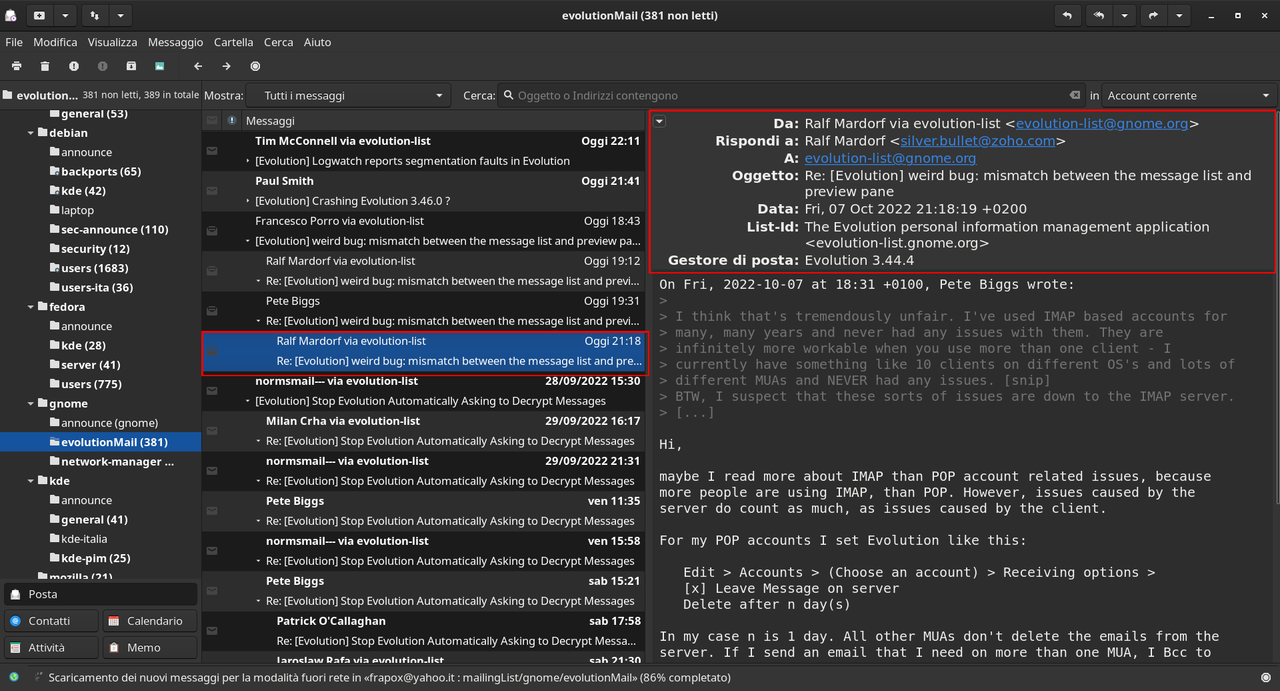Click the envelope status icon on Paul Smith's message
Viewport: 1280px width, 691px height.
pyautogui.click(x=212, y=191)
